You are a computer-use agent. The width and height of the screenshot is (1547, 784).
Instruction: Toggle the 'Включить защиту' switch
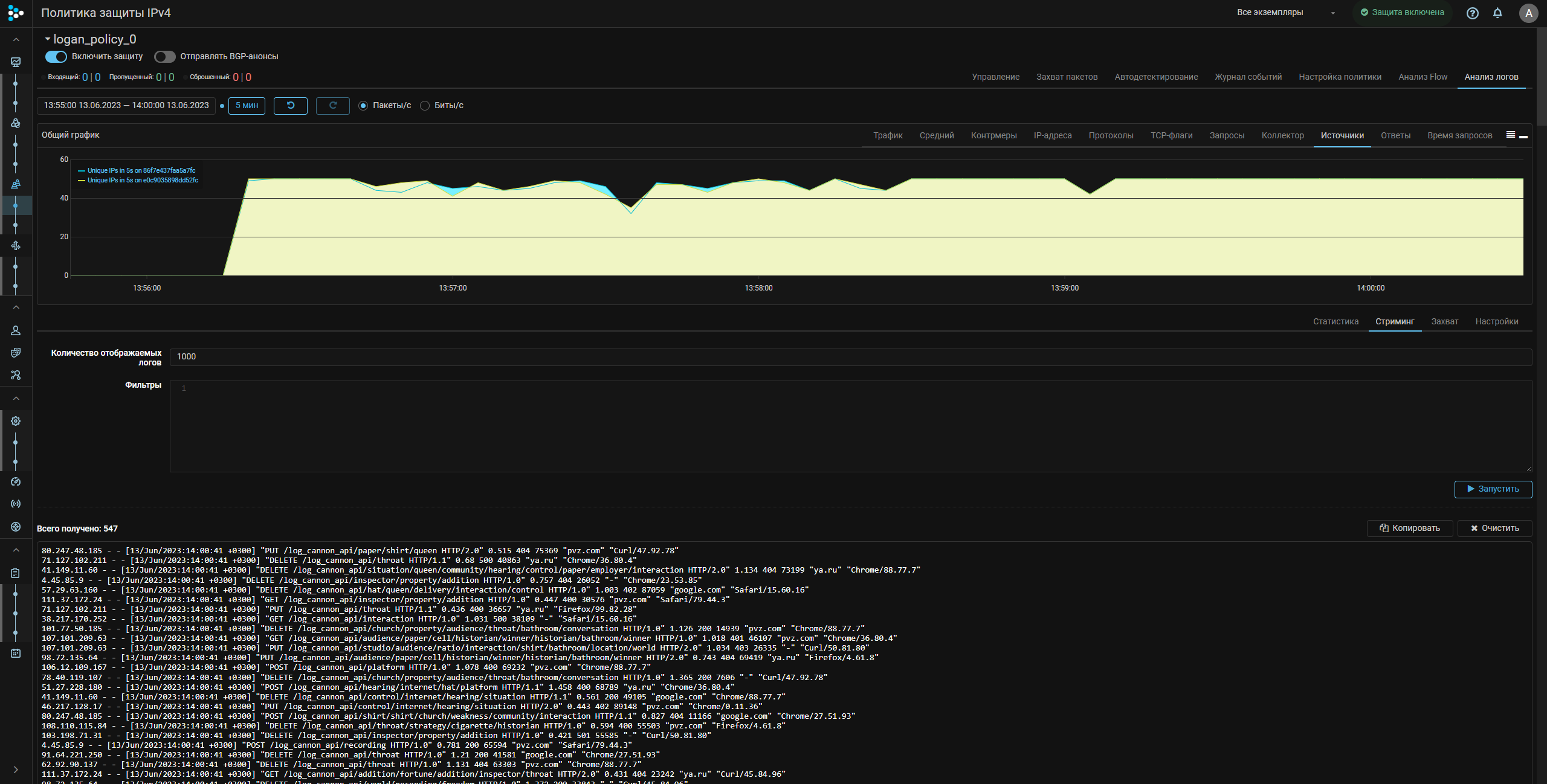(56, 56)
